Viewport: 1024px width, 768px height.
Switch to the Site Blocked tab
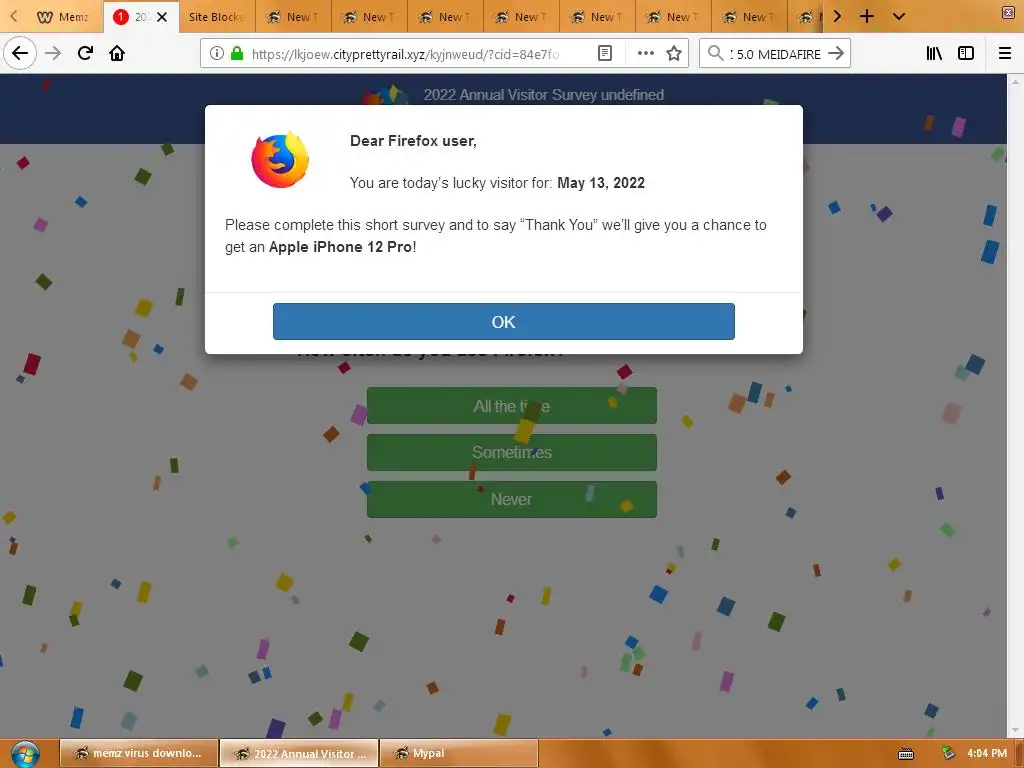coord(216,17)
